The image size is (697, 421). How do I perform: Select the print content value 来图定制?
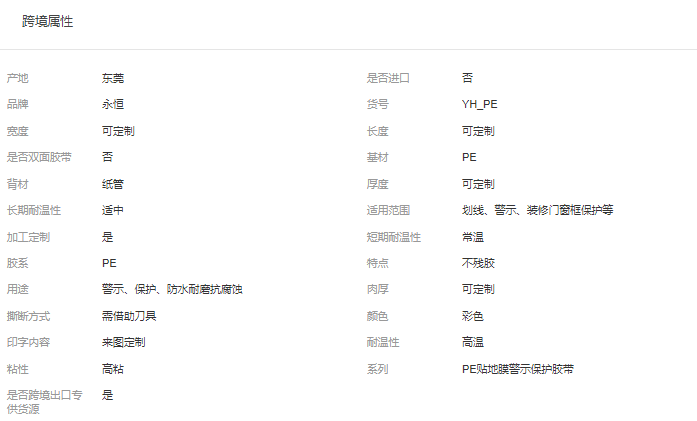pyautogui.click(x=124, y=342)
